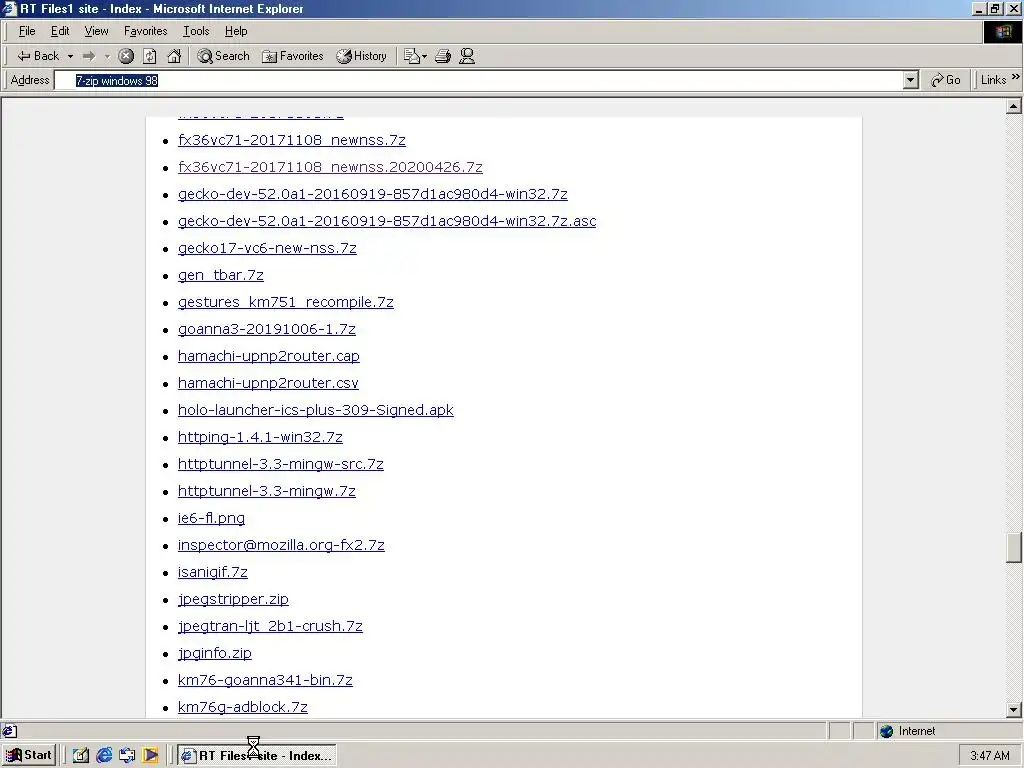
Task: Open isanigif.7z link
Action: (212, 572)
